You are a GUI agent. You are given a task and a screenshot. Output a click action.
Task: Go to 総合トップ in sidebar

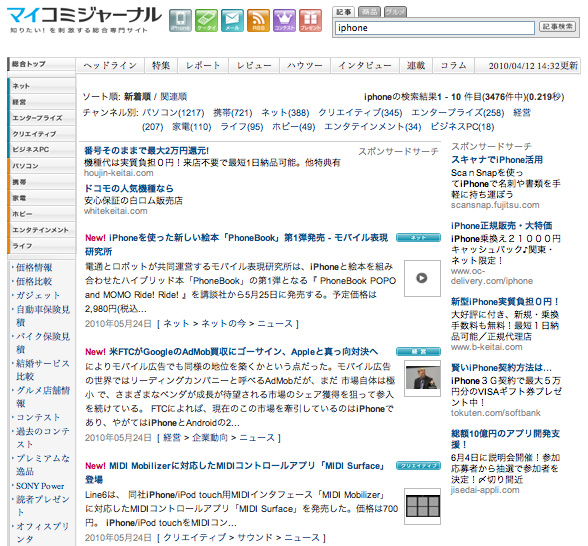pyautogui.click(x=41, y=64)
